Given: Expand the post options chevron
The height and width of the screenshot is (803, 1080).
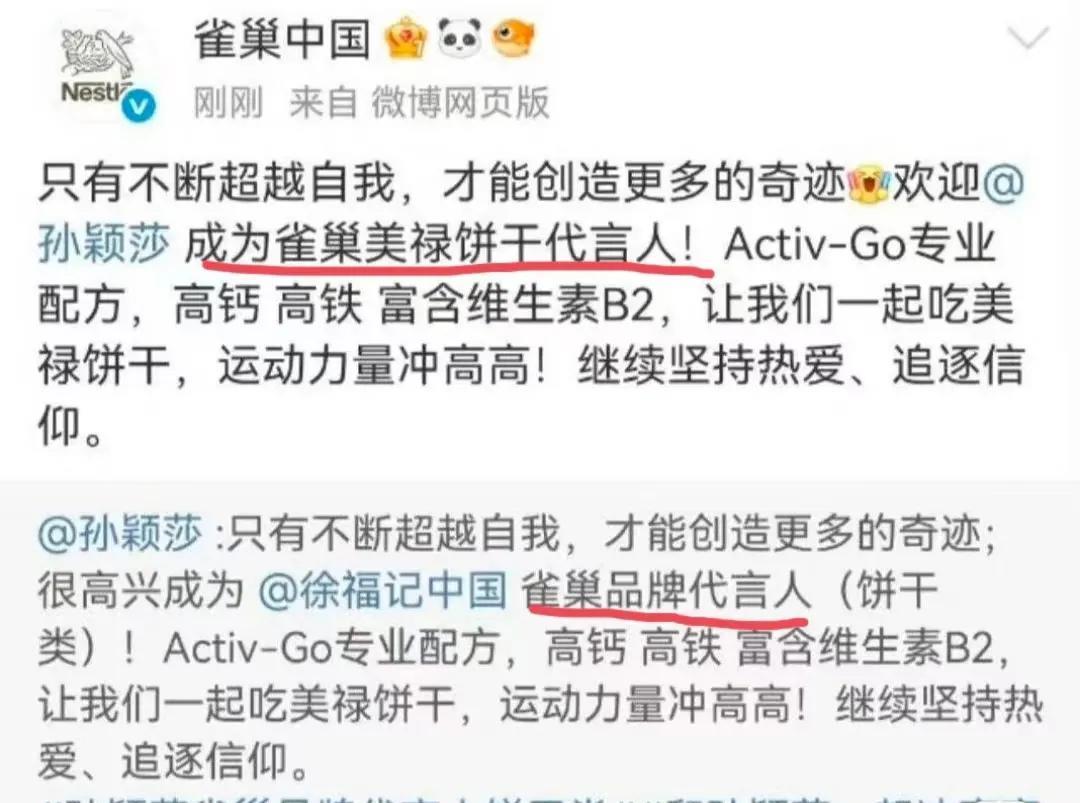Looking at the screenshot, I should [1028, 39].
